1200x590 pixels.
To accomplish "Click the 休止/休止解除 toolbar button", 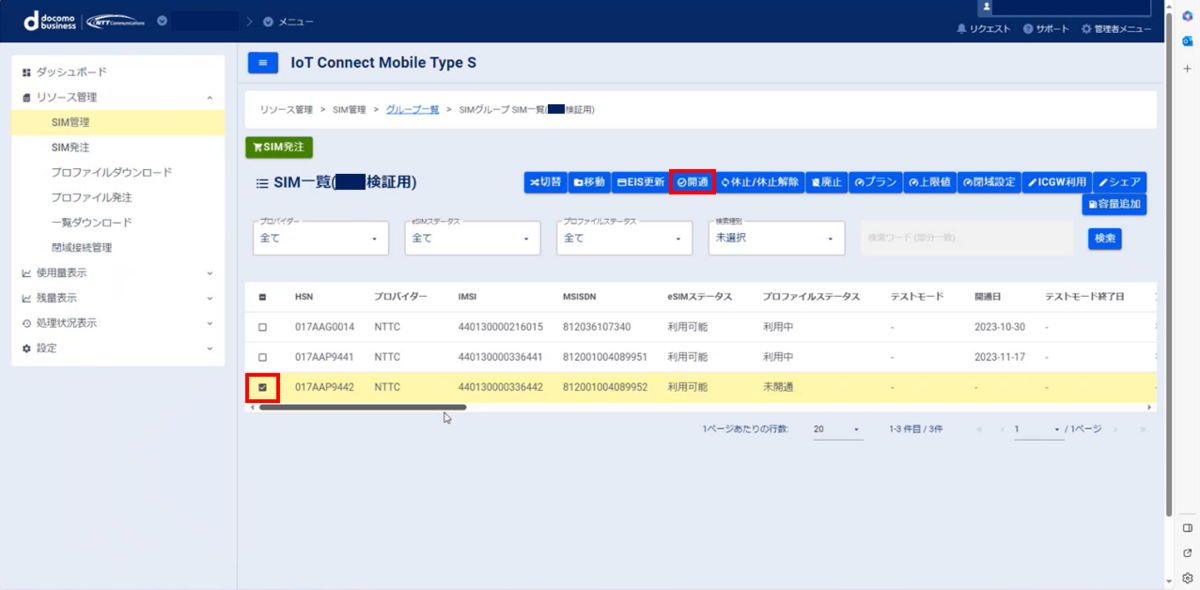I will click(759, 182).
